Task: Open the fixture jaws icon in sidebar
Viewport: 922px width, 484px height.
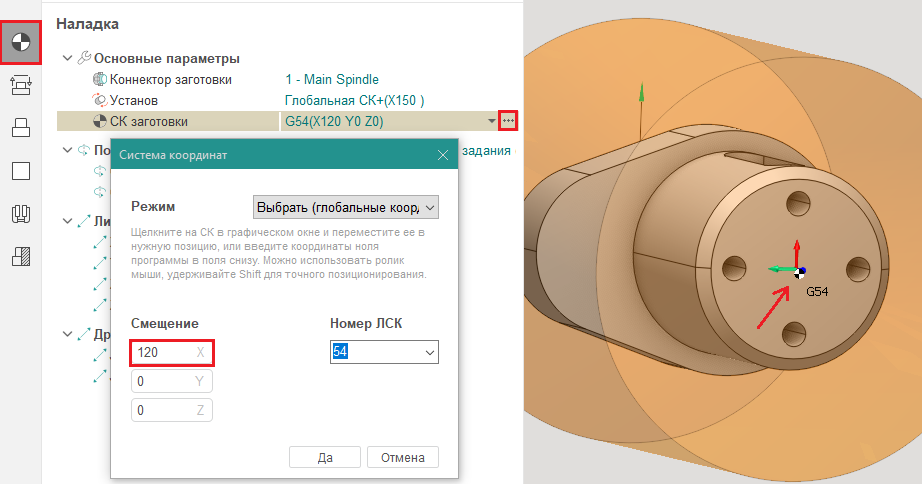Action: (x=21, y=213)
